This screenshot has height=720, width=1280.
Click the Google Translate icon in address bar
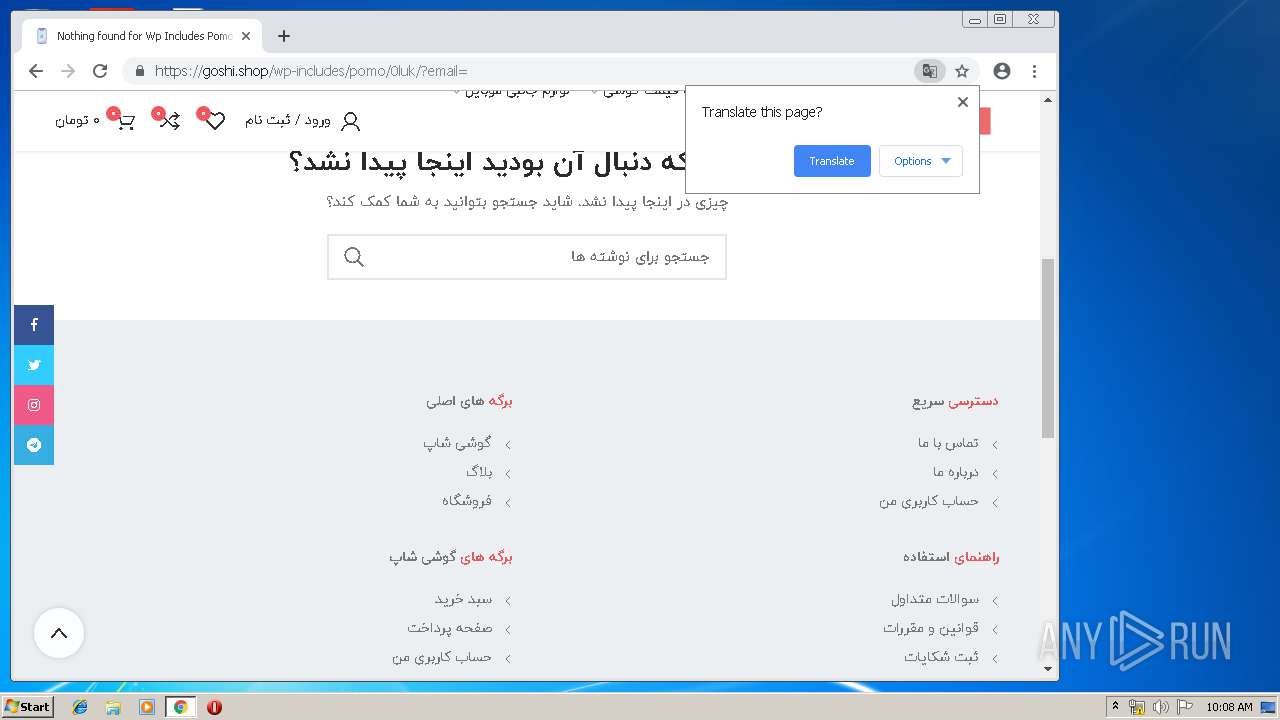929,71
